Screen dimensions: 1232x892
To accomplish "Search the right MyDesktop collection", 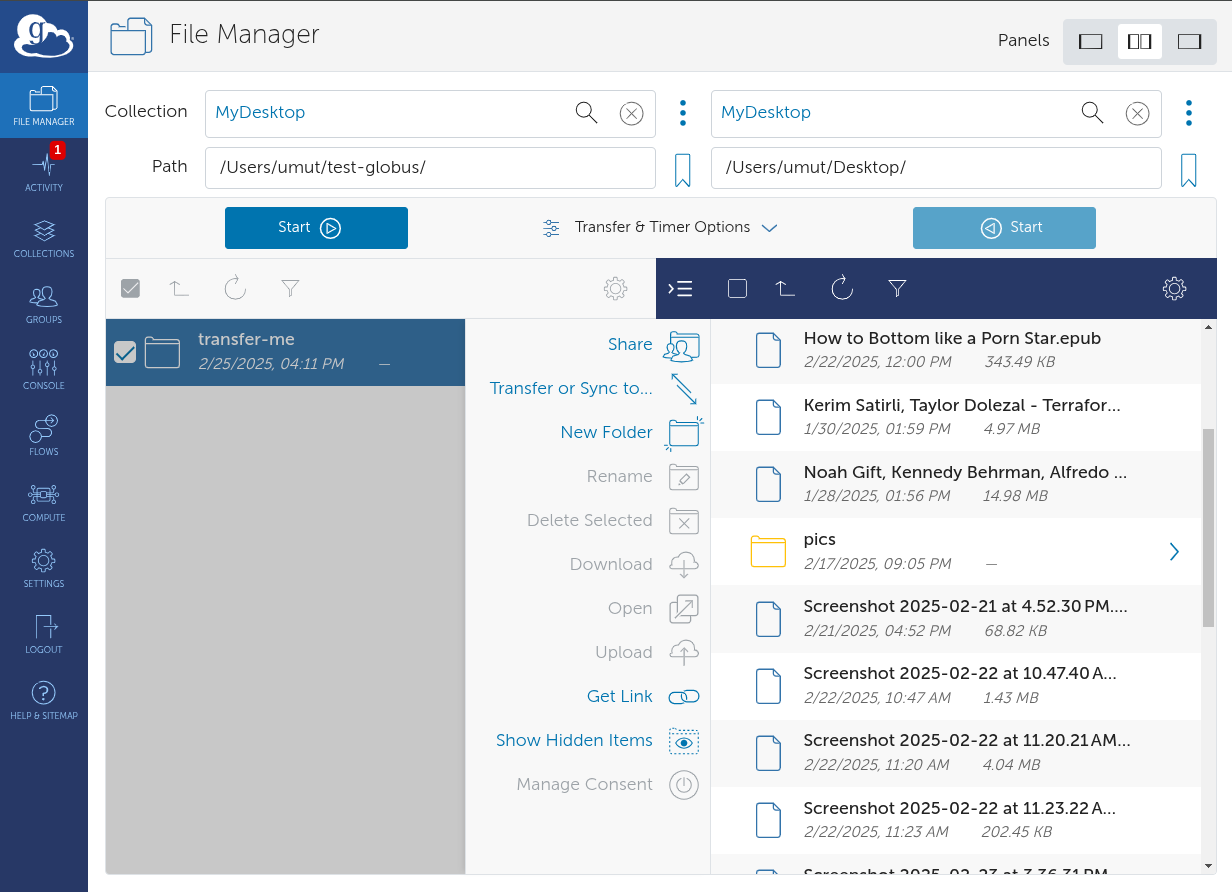I will click(1092, 112).
